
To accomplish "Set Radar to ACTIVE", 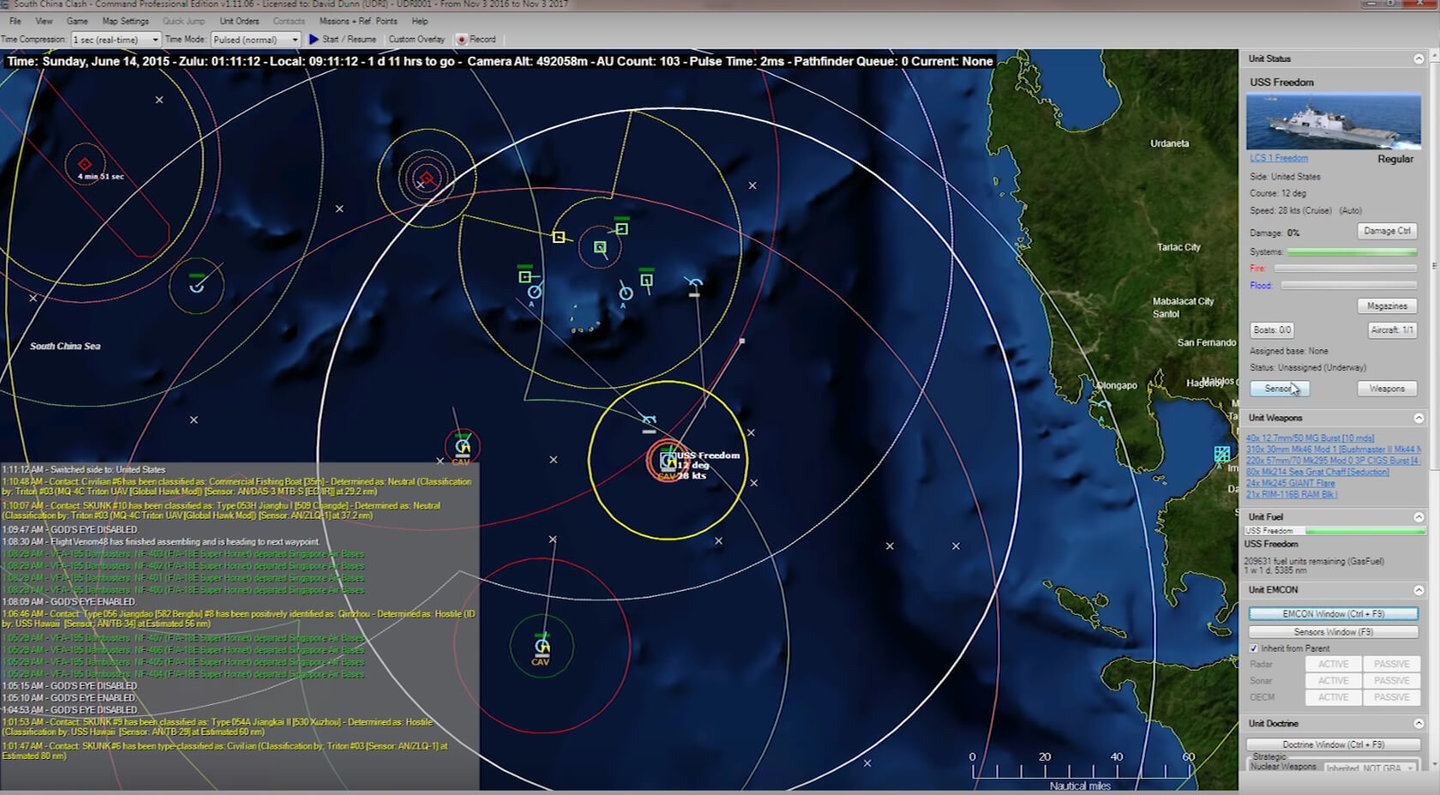I will click(1333, 664).
